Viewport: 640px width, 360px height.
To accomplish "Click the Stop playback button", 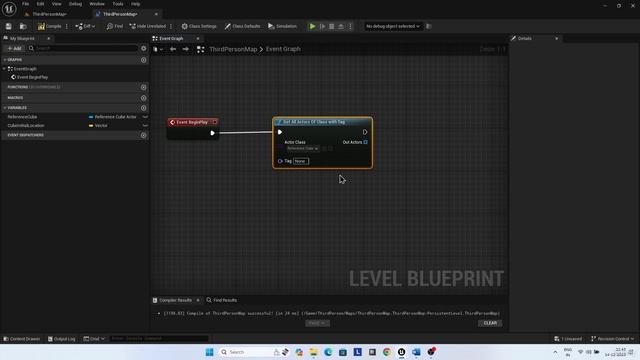I will 331,26.
